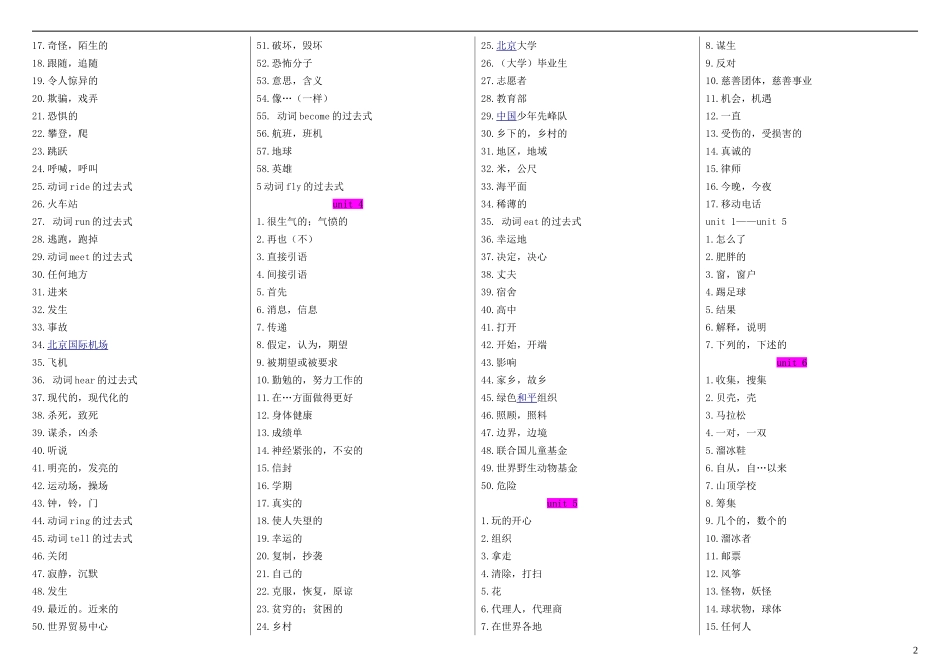The image size is (950, 672).
Task: Click line '36. 动词hear的过去式'
Action: 84,380
